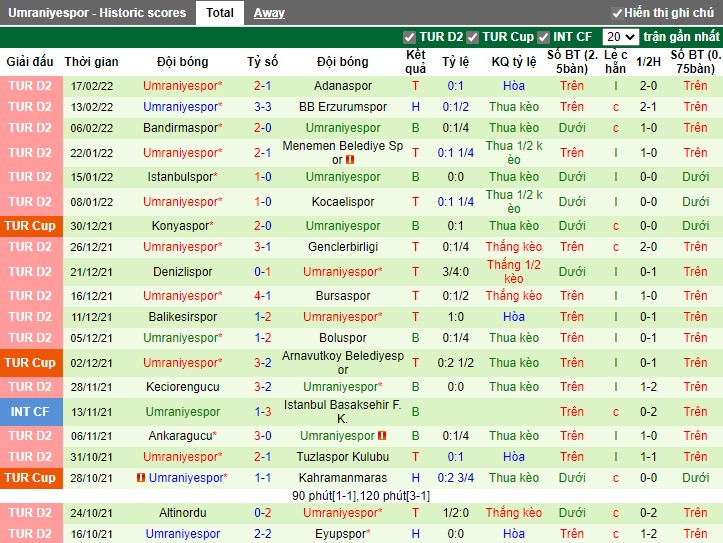Click the Thời gian column header
The height and width of the screenshot is (543, 723).
coord(91,62)
